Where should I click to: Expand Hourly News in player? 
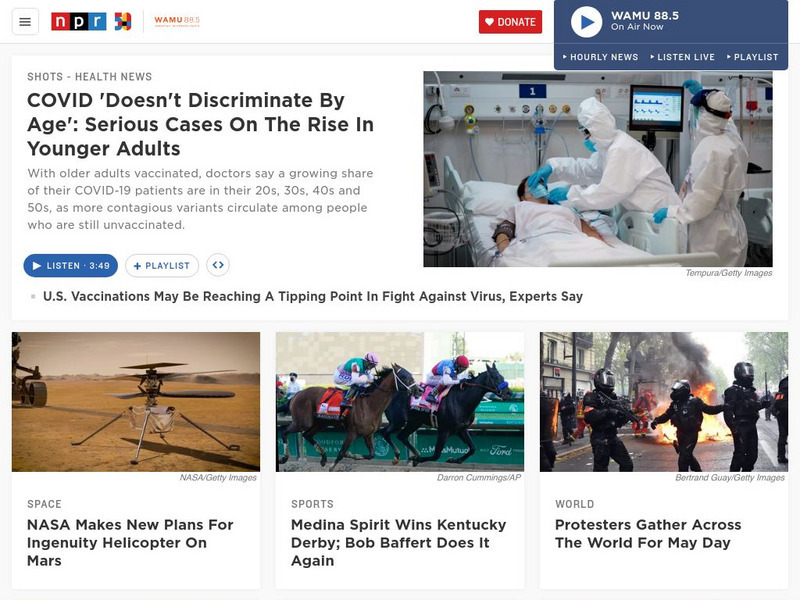[x=601, y=57]
